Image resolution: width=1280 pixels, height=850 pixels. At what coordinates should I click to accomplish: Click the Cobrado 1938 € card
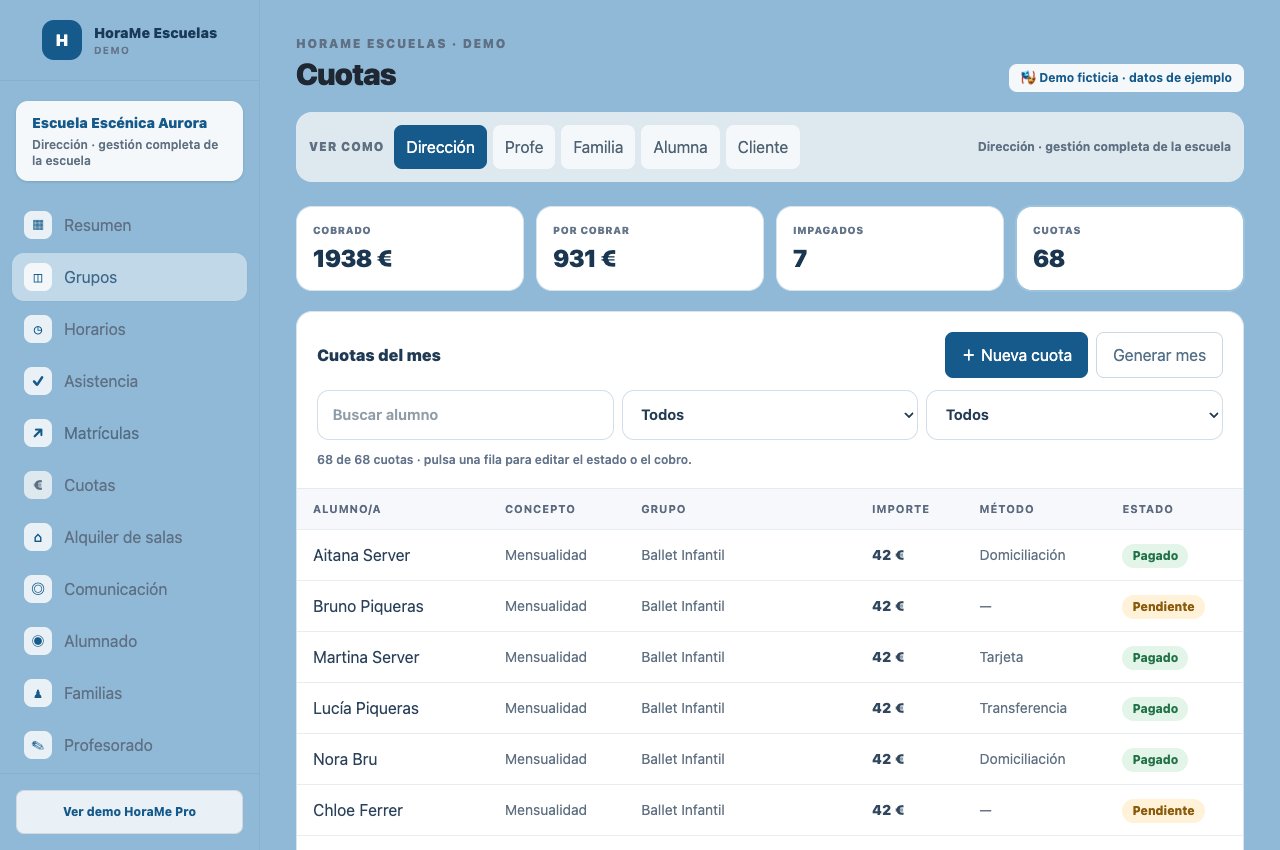point(410,249)
